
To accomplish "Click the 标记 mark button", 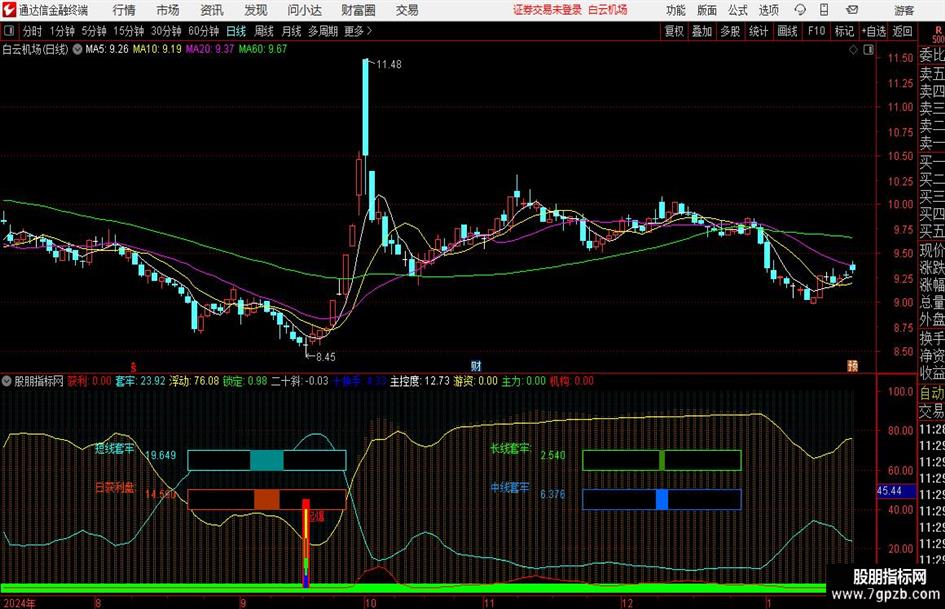I will pos(844,31).
